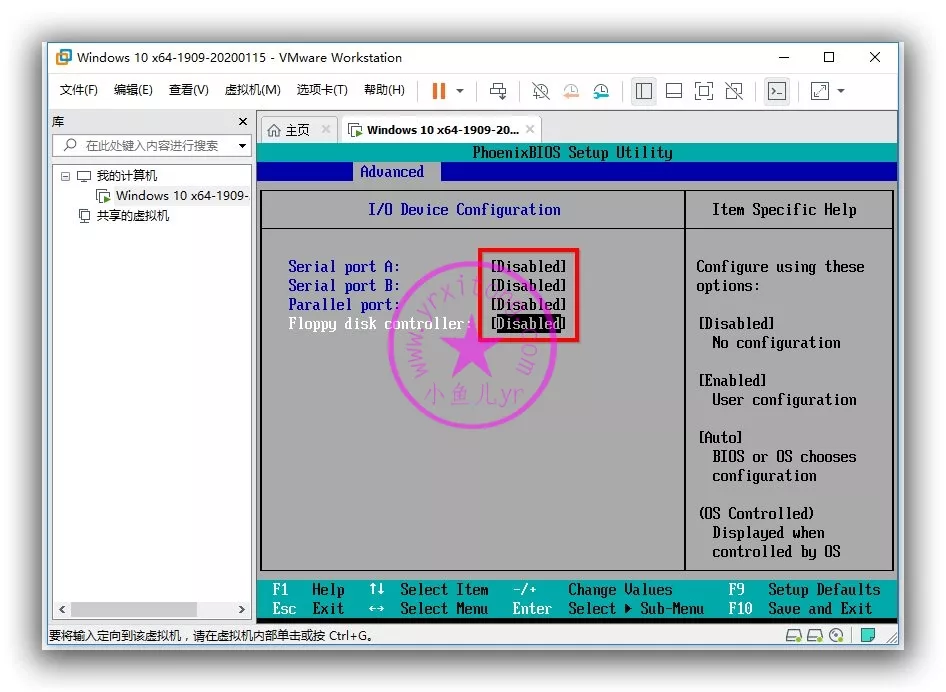
Task: Click the library search input field
Action: pyautogui.click(x=150, y=146)
